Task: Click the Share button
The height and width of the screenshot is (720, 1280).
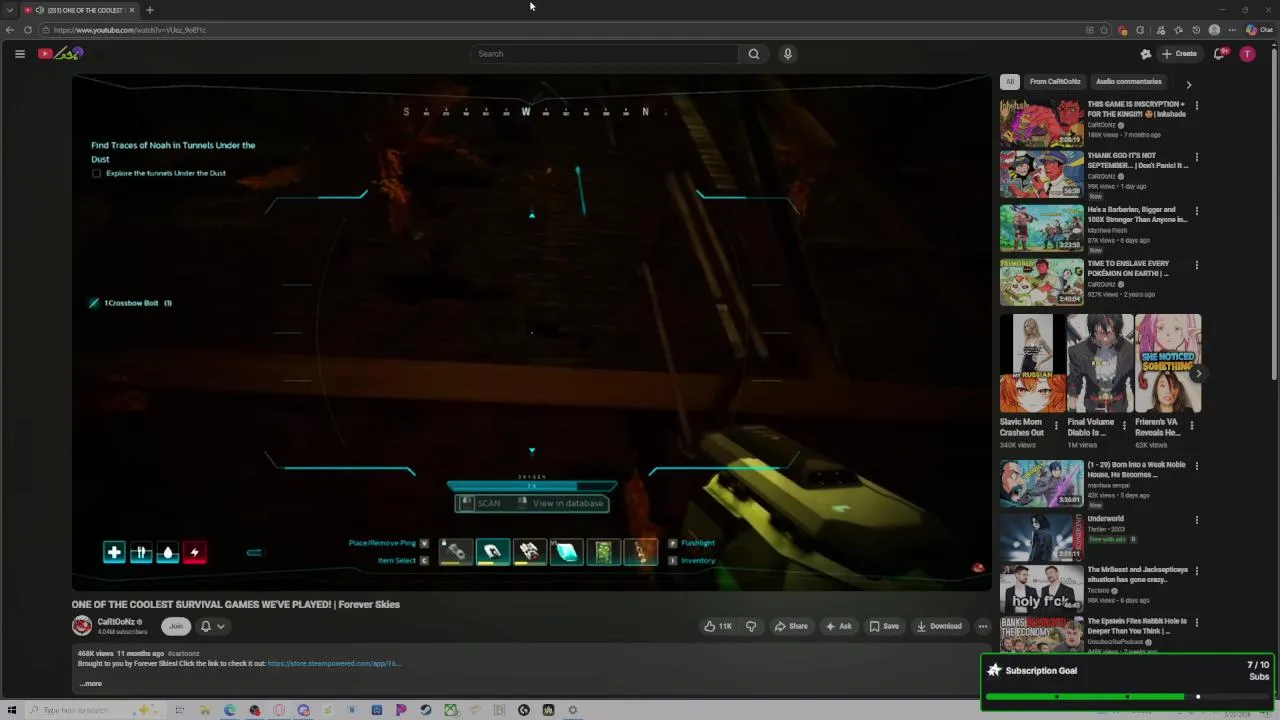Action: pyautogui.click(x=790, y=626)
